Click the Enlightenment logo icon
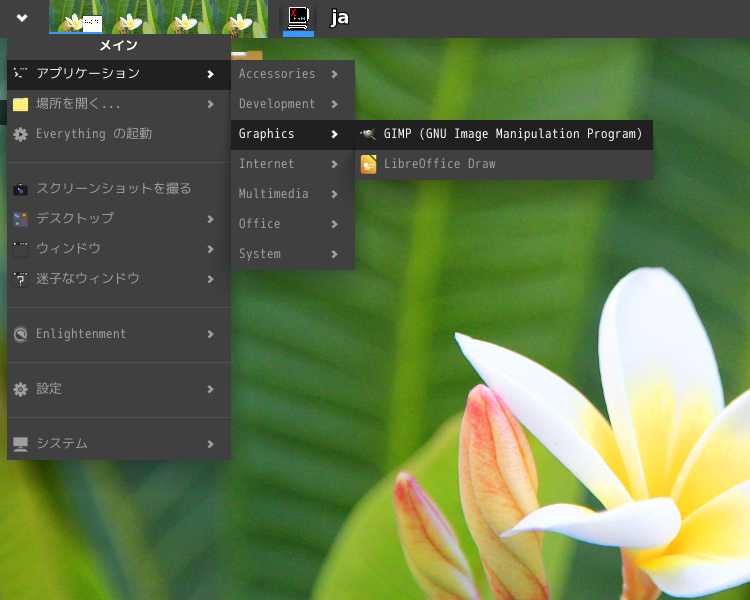The width and height of the screenshot is (750, 600). tap(20, 334)
